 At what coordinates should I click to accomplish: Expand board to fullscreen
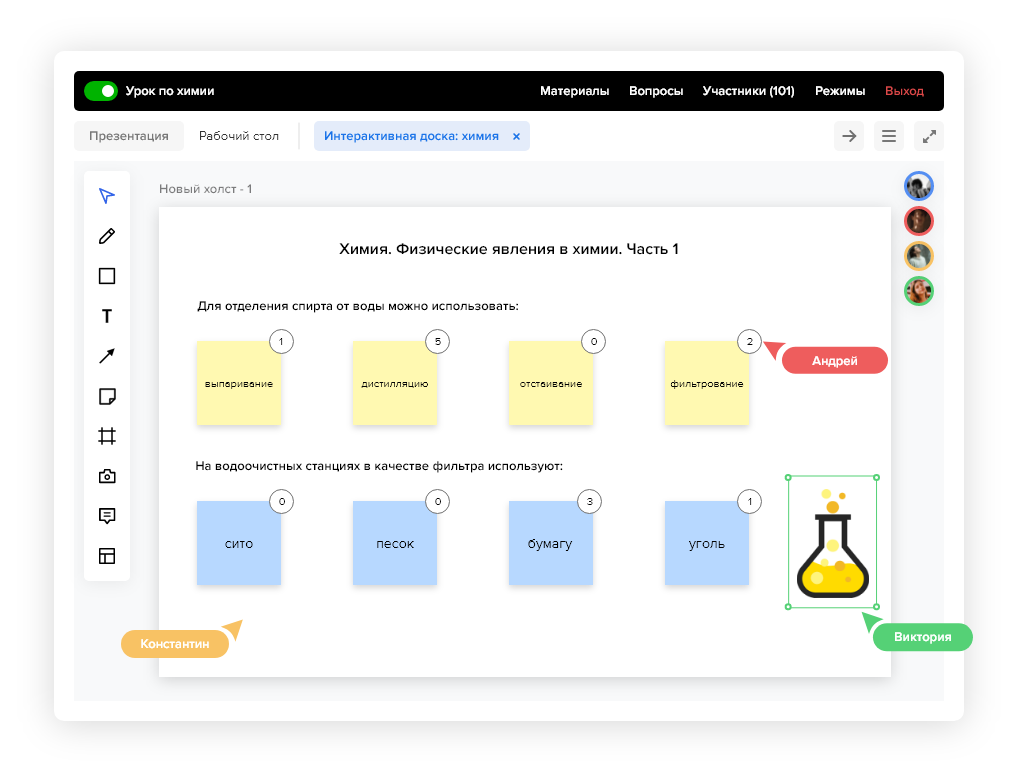(929, 136)
